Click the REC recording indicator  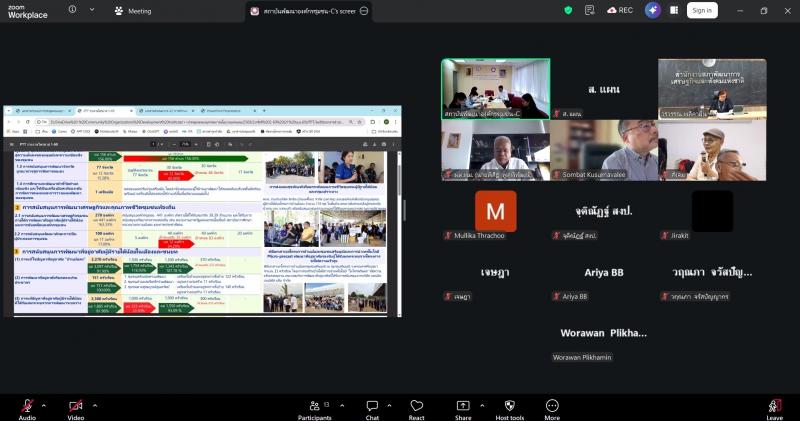620,10
